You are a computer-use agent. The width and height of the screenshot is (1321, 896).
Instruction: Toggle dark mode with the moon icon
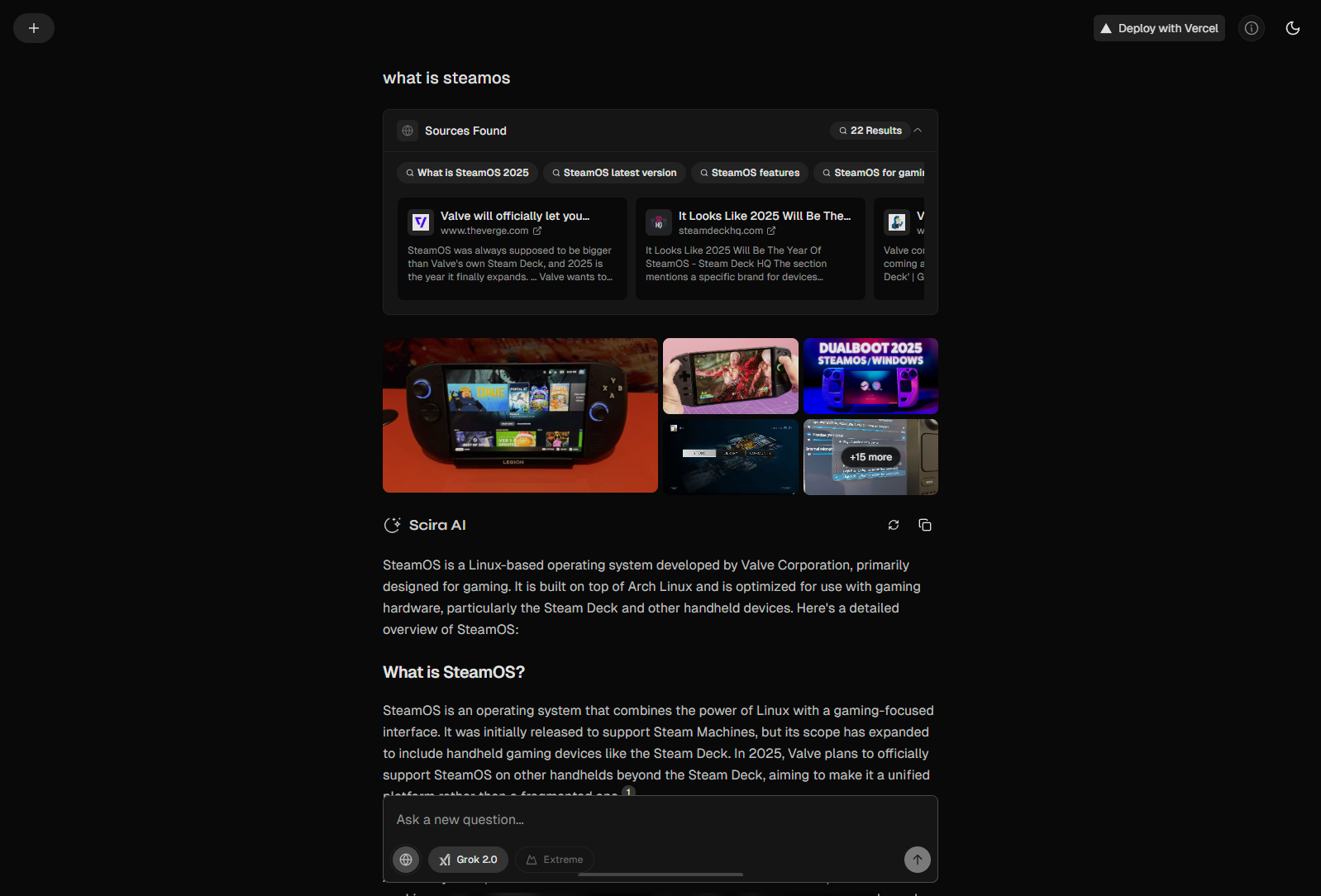click(x=1293, y=28)
